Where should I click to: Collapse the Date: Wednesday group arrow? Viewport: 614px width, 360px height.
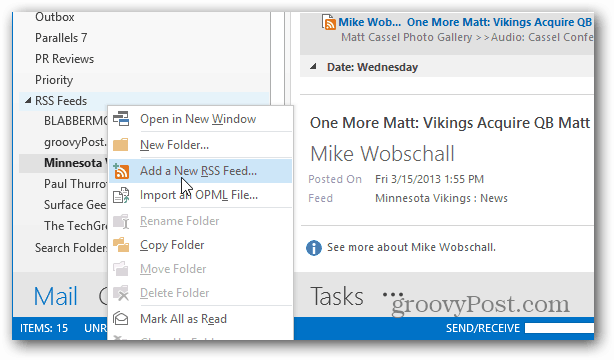(x=313, y=67)
